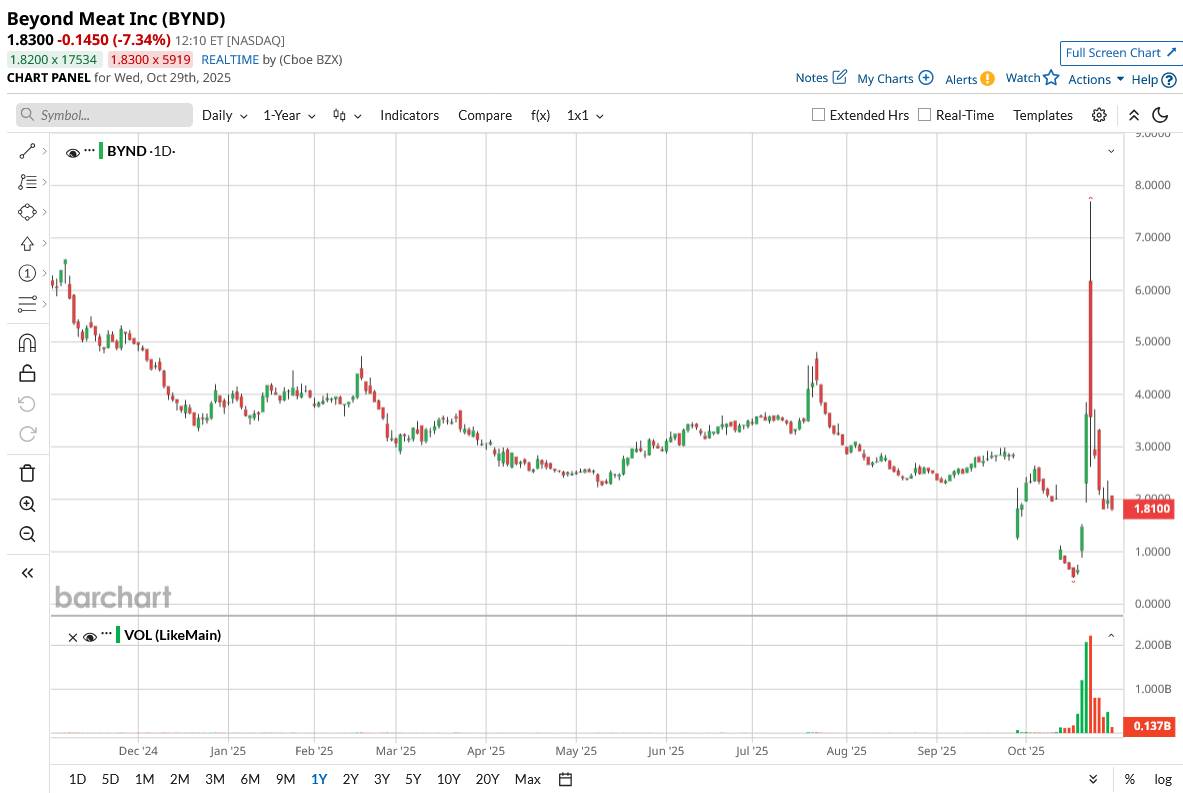Add chart to My Charts
This screenshot has height=793, width=1183.
tap(895, 78)
